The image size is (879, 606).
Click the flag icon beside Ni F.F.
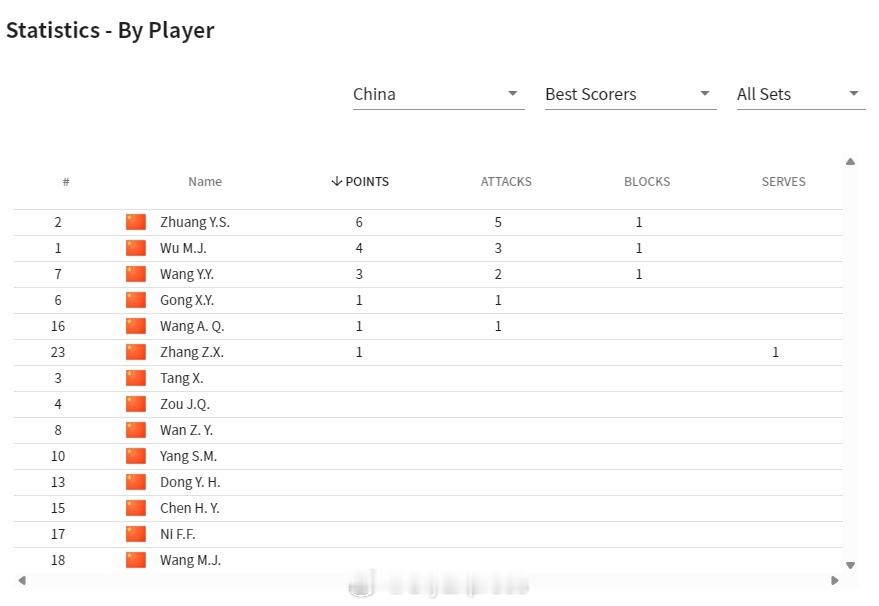(136, 534)
